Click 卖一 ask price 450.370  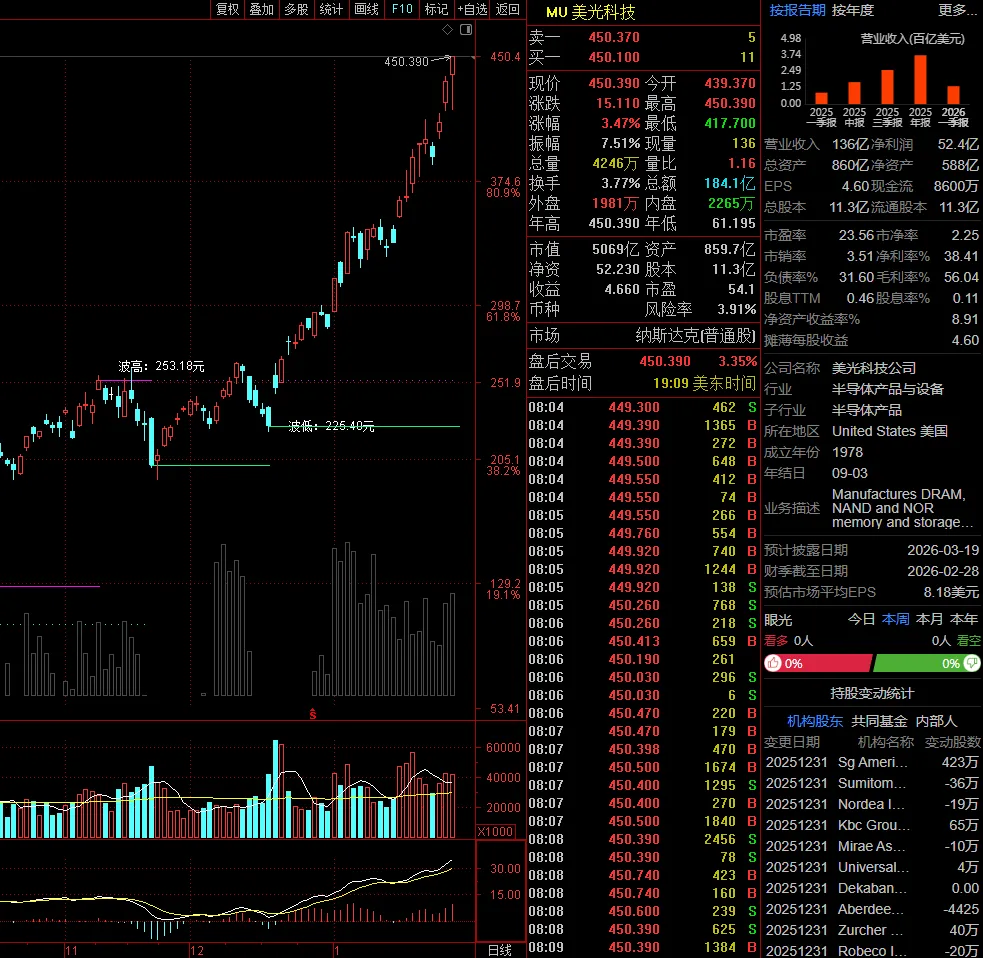614,37
